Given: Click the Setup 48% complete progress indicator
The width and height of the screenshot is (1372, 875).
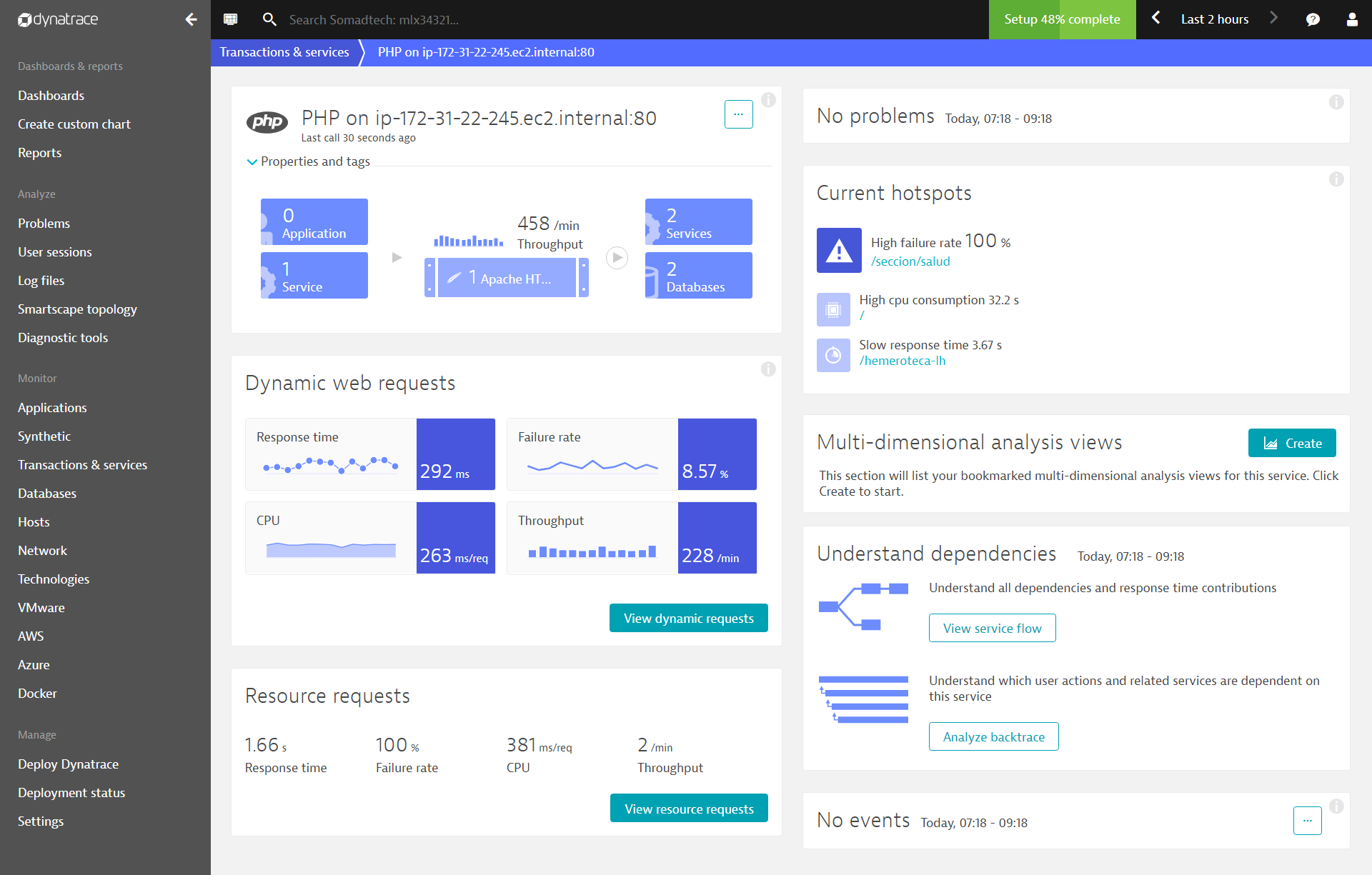Looking at the screenshot, I should pos(1062,19).
